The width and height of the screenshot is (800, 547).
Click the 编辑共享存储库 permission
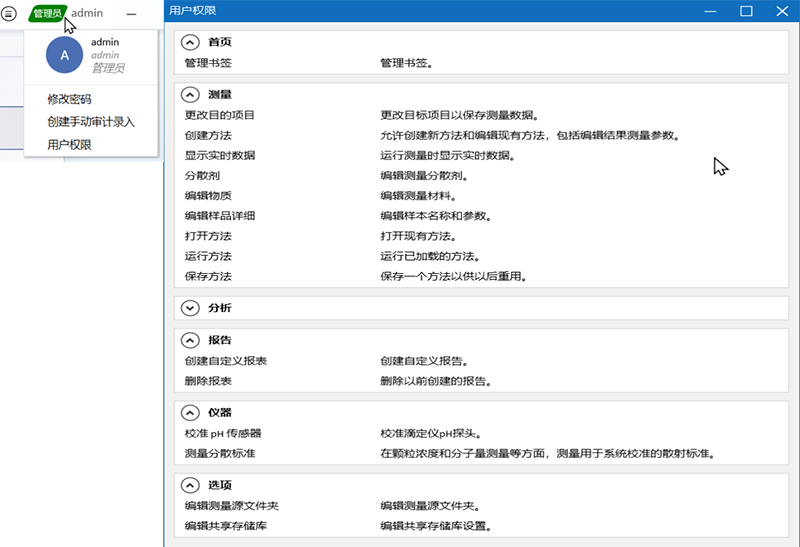[226, 526]
